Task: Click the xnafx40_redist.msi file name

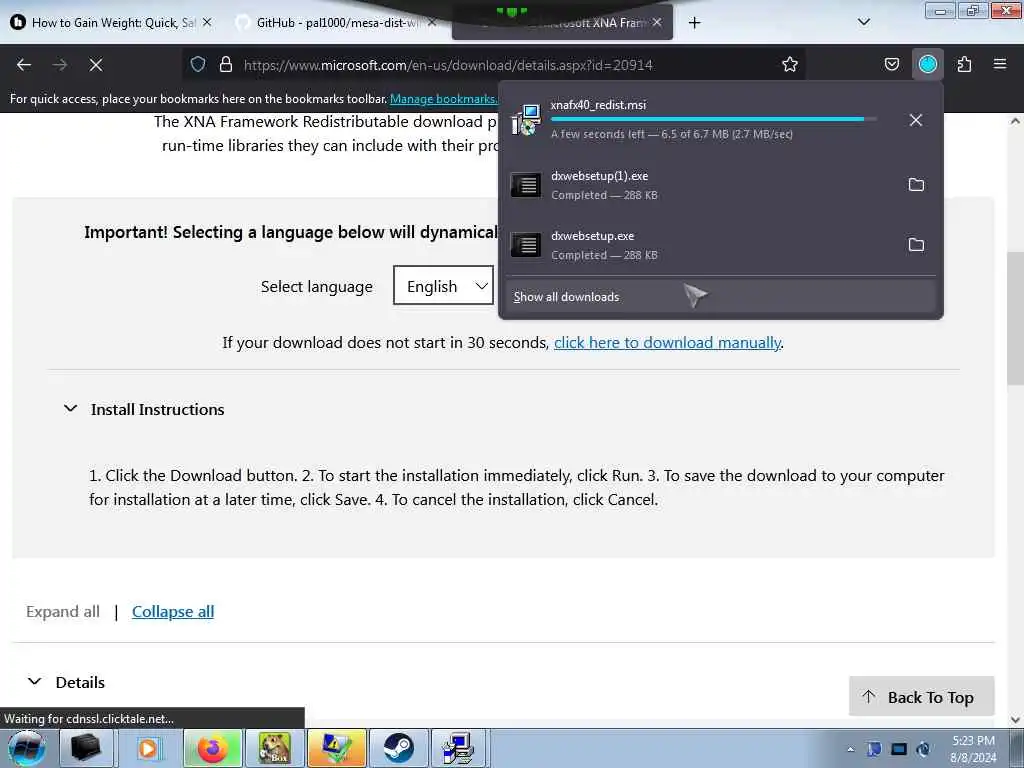Action: pyautogui.click(x=598, y=104)
